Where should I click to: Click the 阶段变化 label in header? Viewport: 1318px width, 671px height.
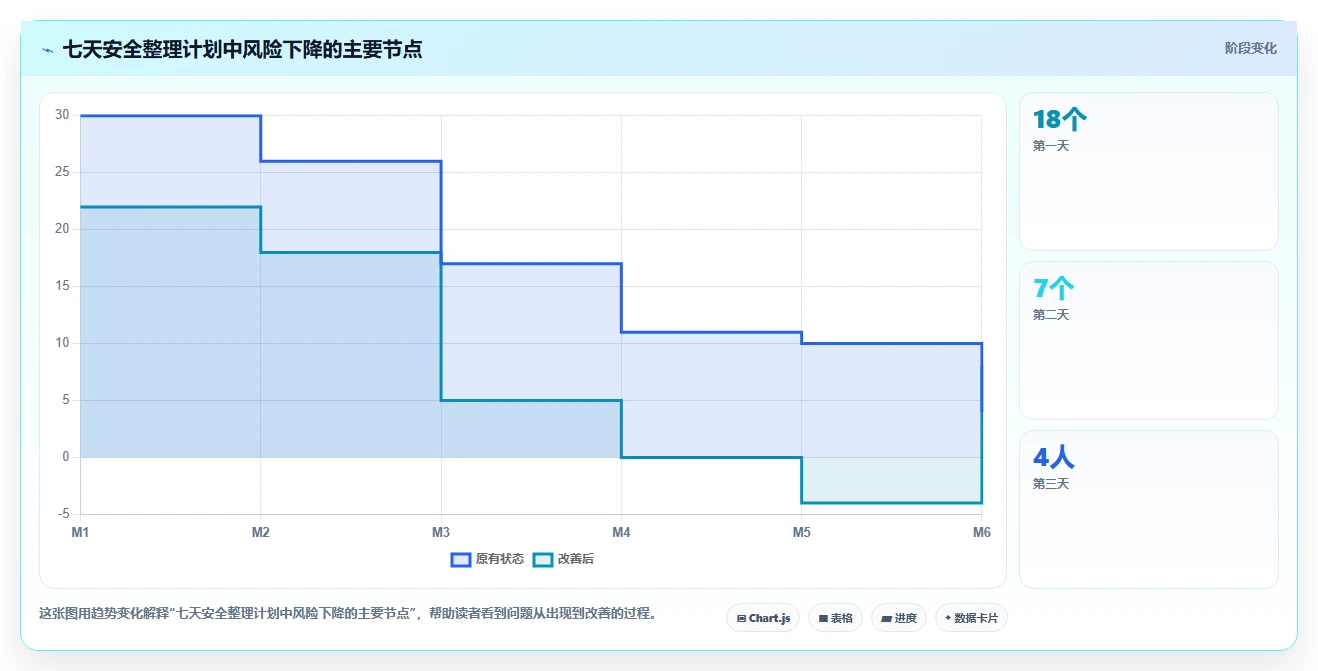1250,48
